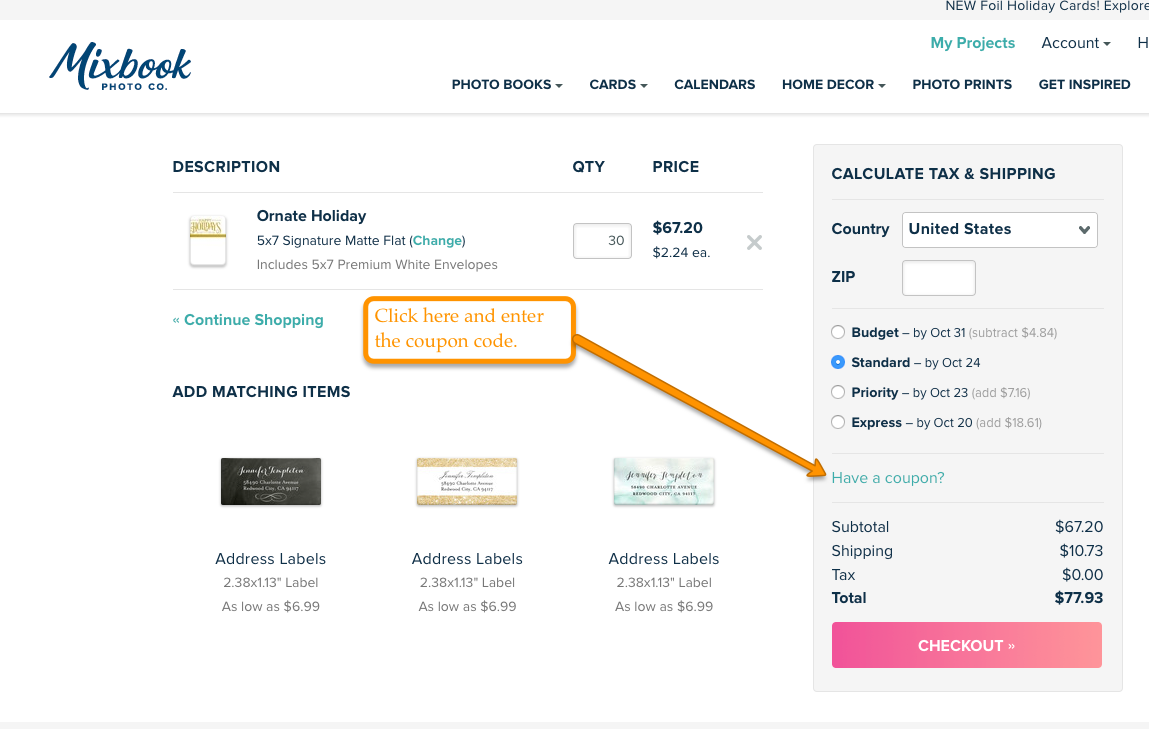
Task: Choose Priority shipping option
Action: tap(838, 392)
